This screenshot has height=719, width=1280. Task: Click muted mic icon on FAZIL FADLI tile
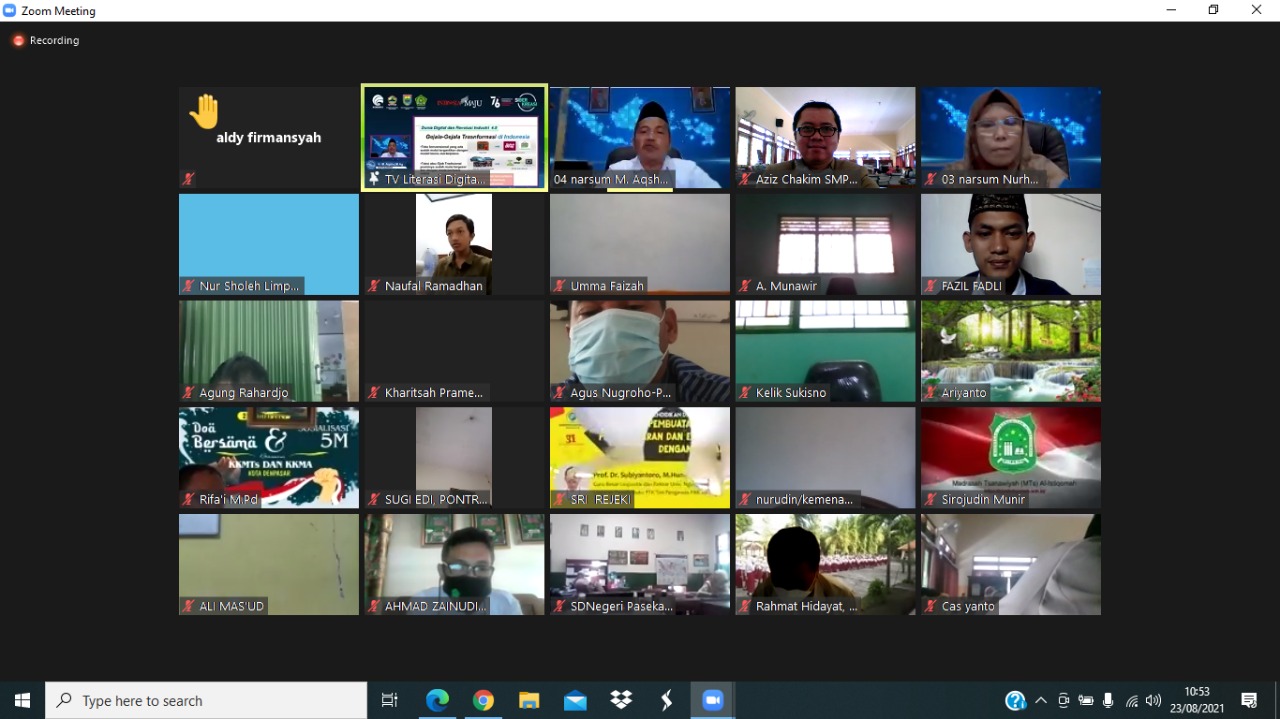(x=931, y=286)
